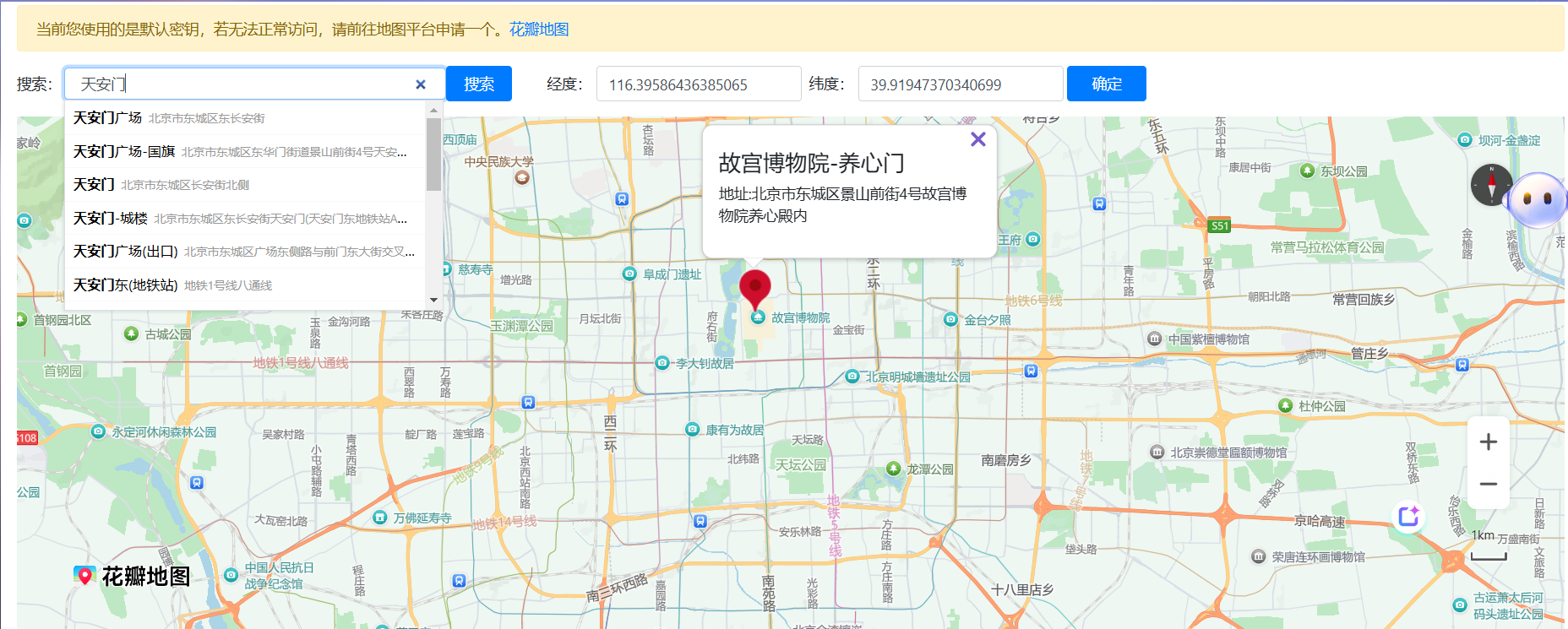Focus the 经度 longitude input field
This screenshot has height=629, width=1568.
coord(699,84)
